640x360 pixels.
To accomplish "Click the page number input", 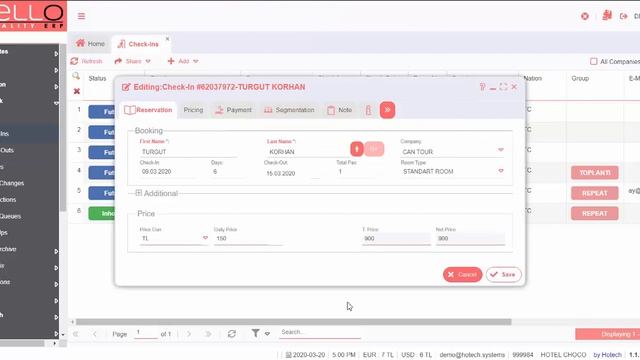I will click(146, 333).
